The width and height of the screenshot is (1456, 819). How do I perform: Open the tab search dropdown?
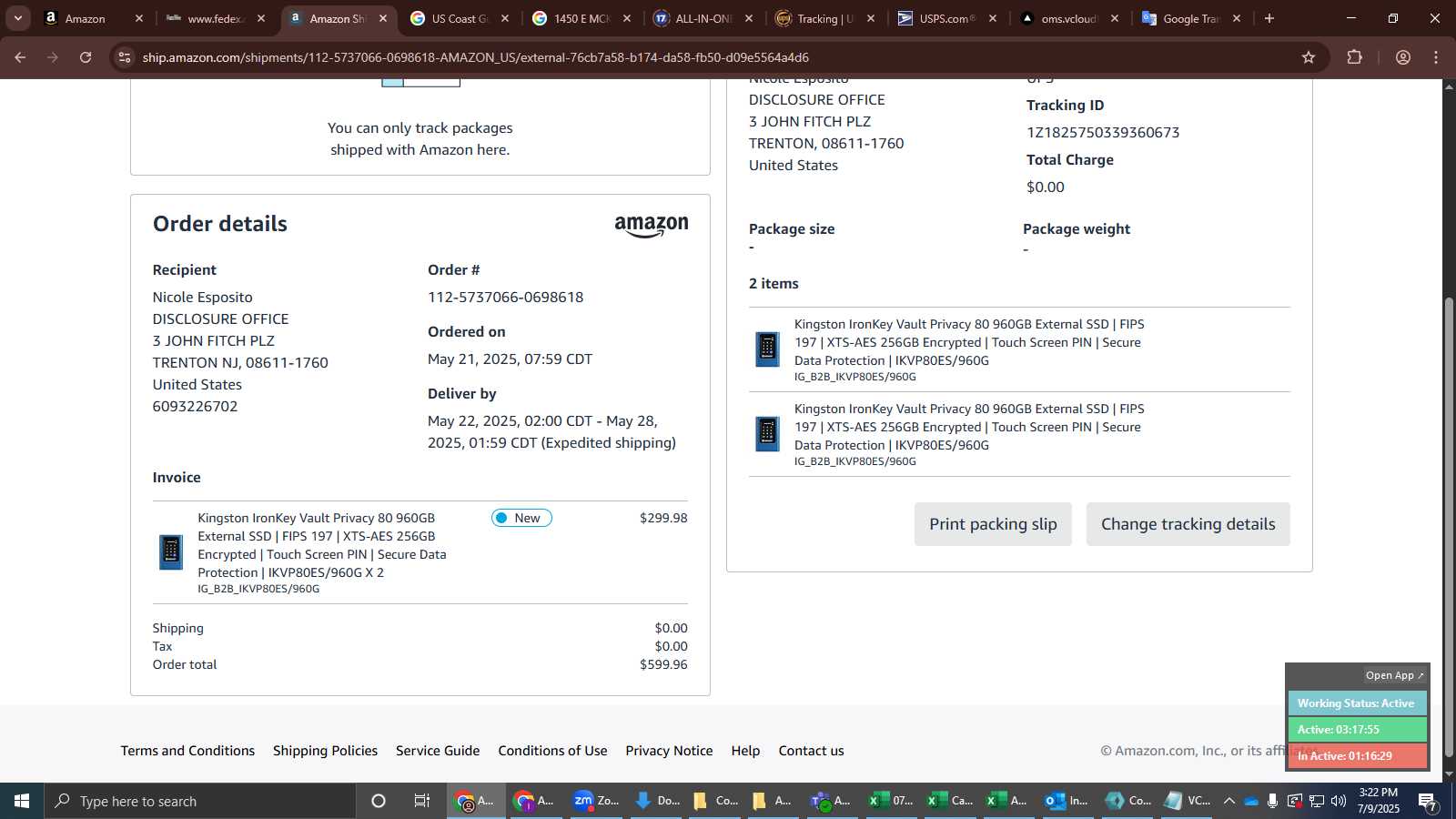17,18
